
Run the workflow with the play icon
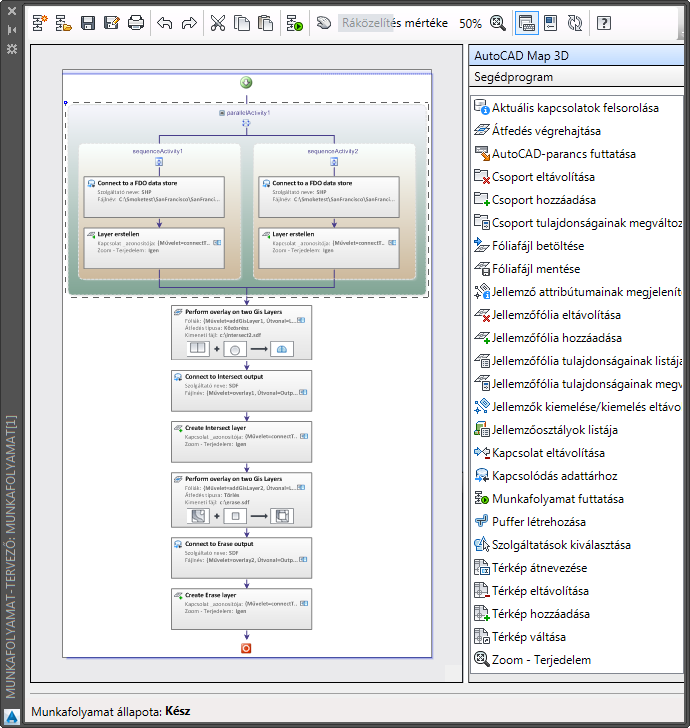click(294, 23)
